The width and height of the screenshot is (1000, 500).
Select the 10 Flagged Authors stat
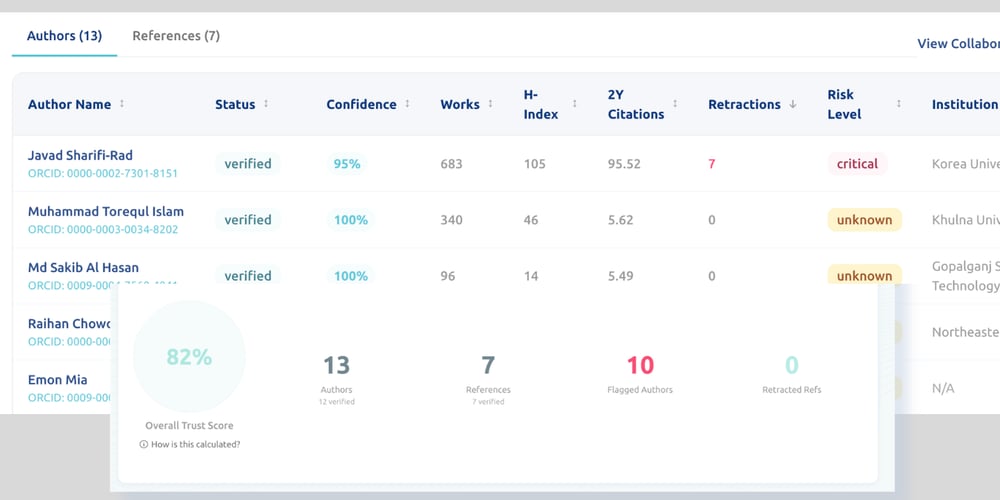click(640, 371)
